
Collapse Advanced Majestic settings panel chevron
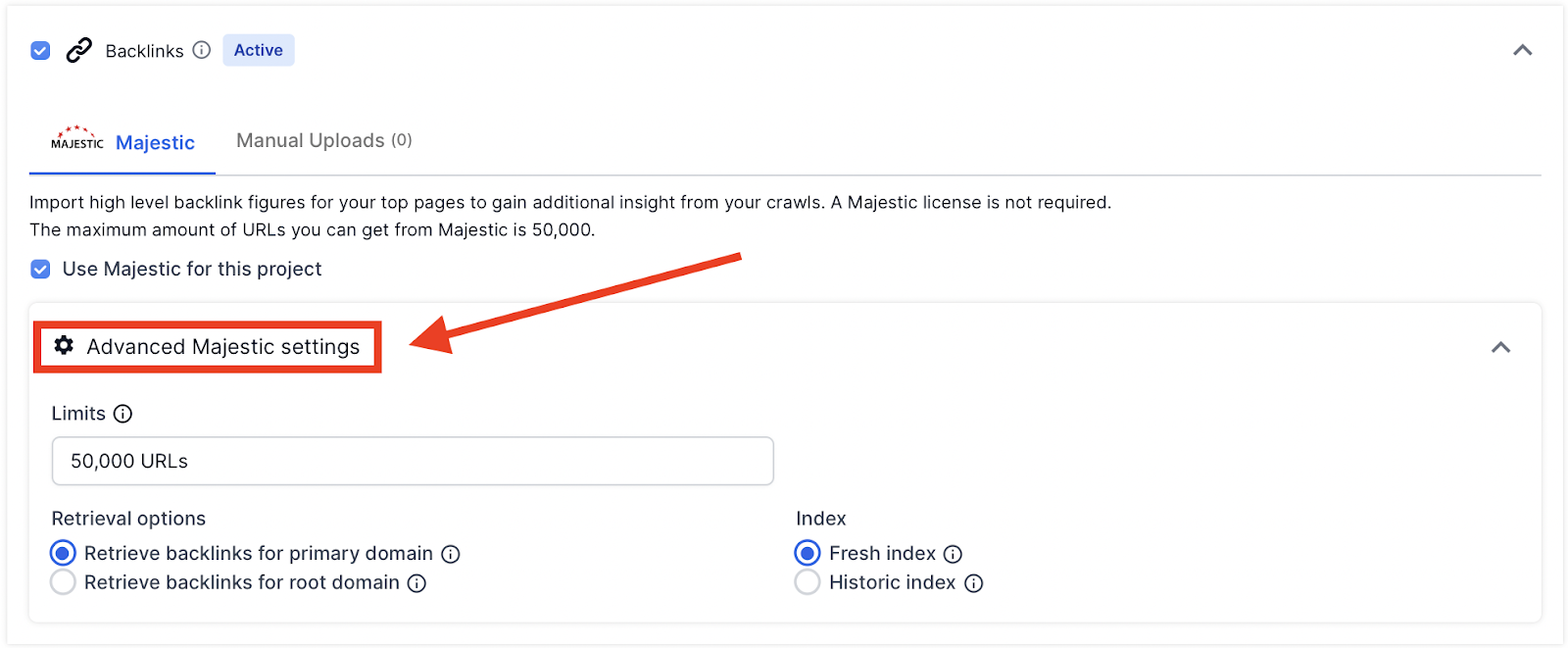click(x=1500, y=347)
